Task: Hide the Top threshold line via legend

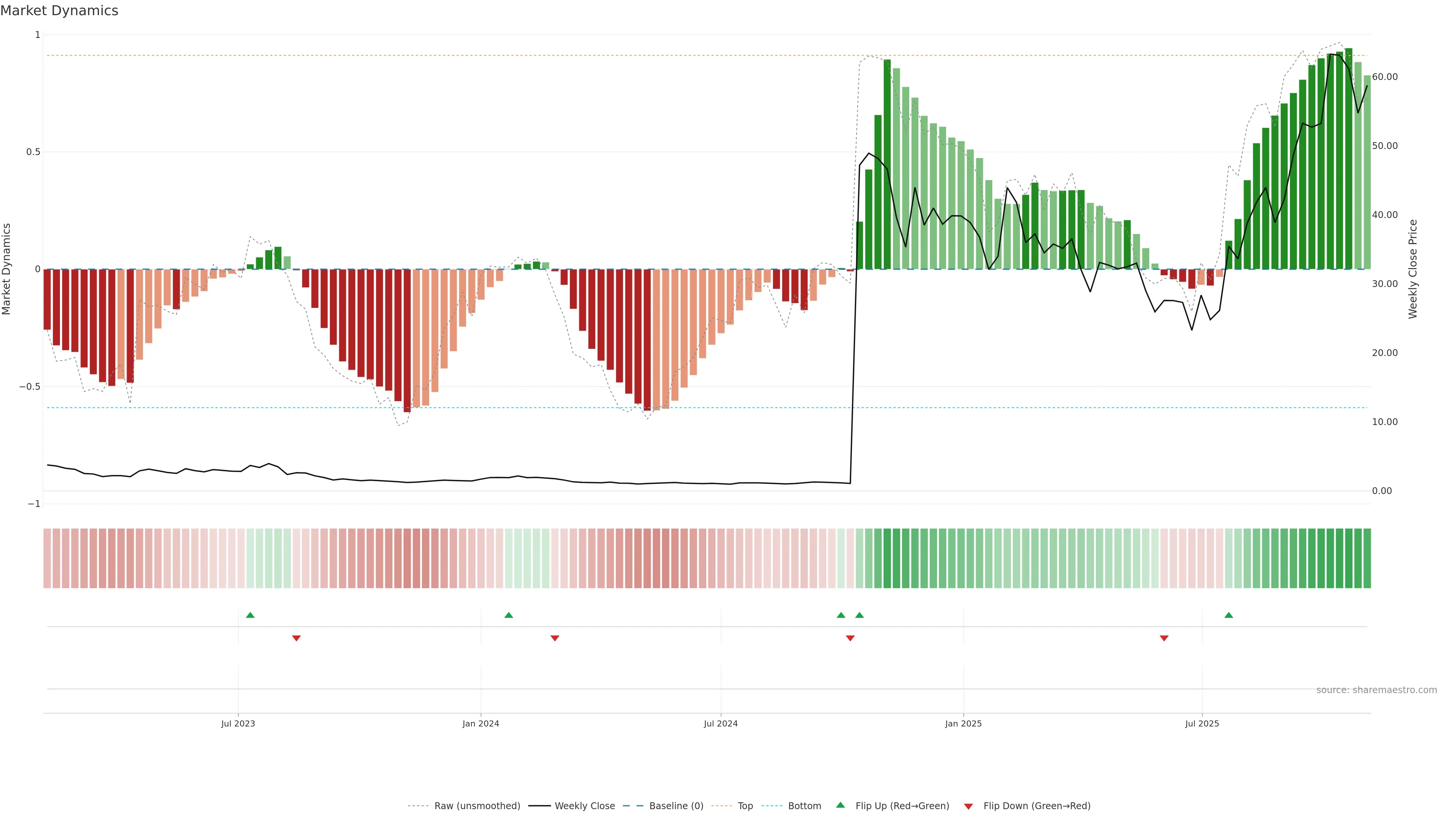Action: click(x=745, y=806)
